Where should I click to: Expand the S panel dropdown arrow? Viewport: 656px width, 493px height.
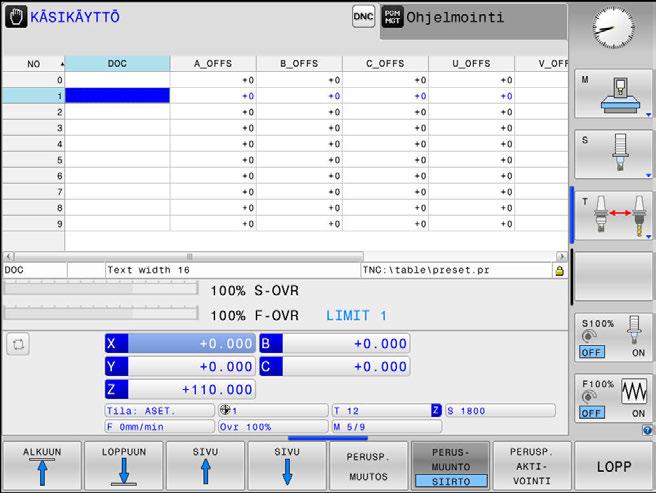[x=648, y=175]
